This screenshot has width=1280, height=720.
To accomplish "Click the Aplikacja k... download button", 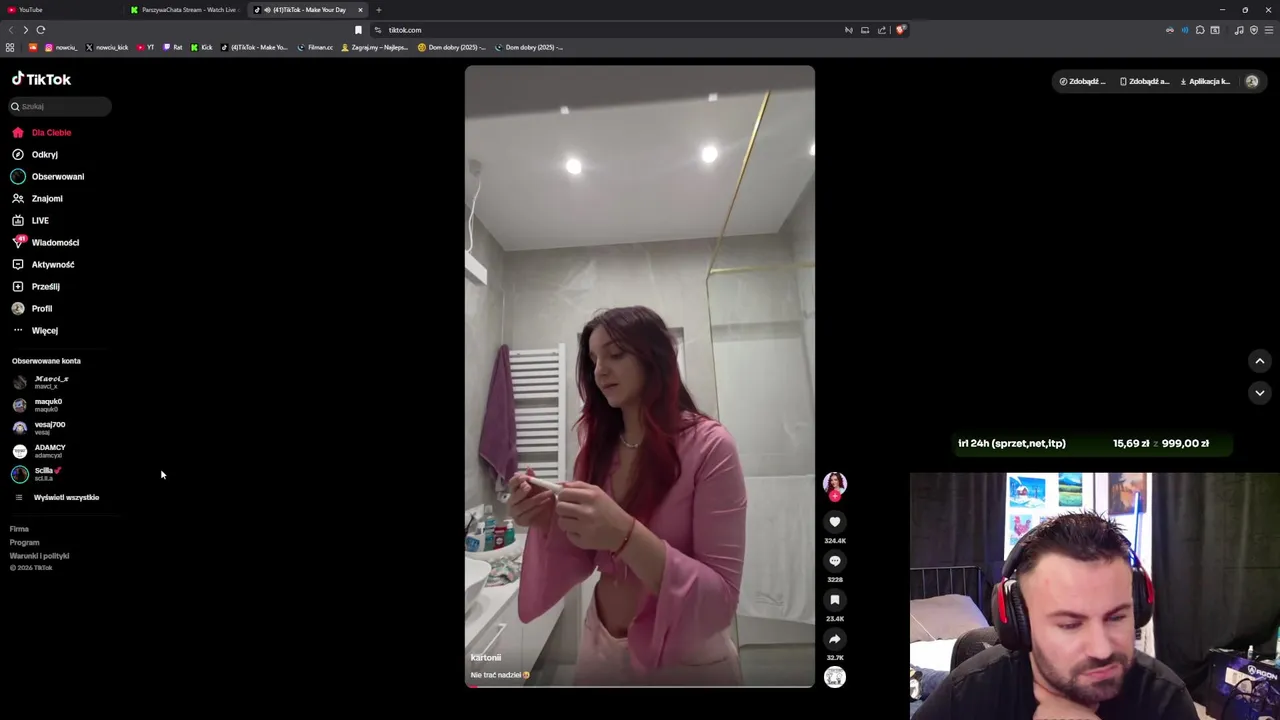I will pos(1206,81).
